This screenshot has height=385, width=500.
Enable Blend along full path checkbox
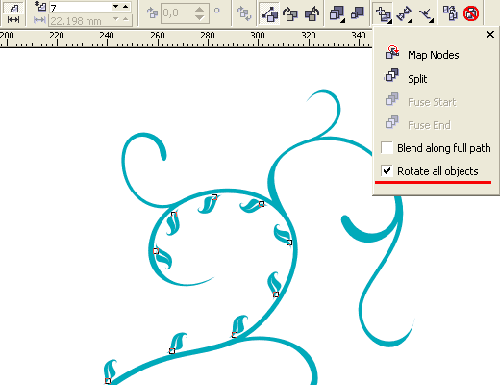tap(387, 148)
